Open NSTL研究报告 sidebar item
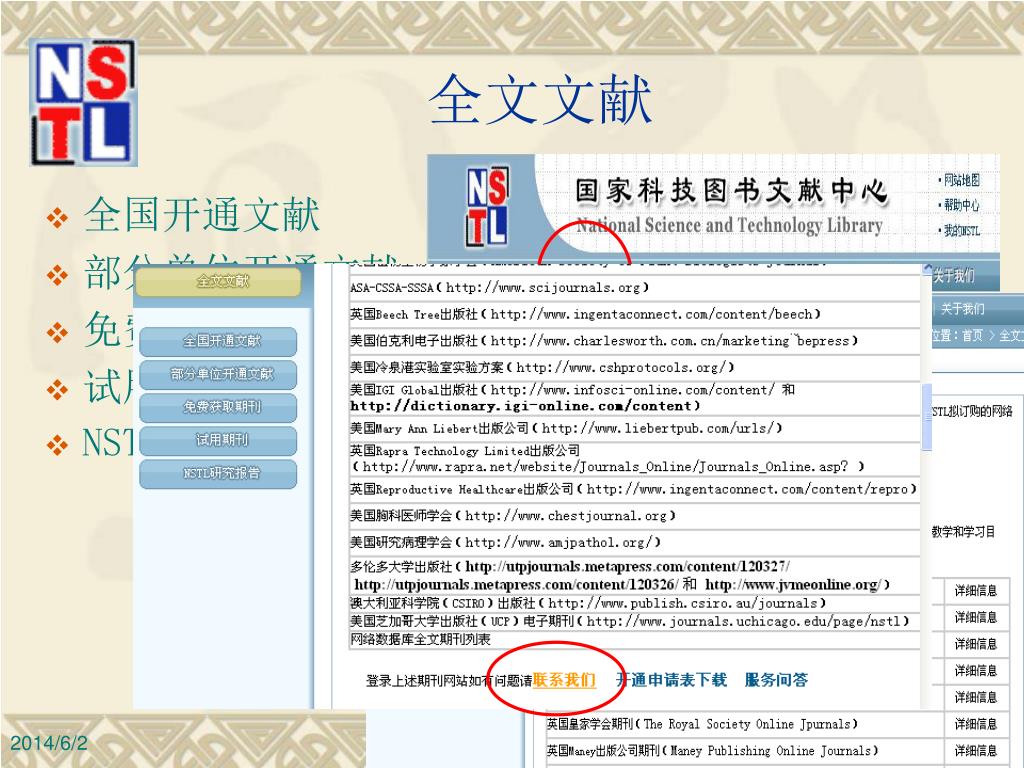 click(218, 473)
